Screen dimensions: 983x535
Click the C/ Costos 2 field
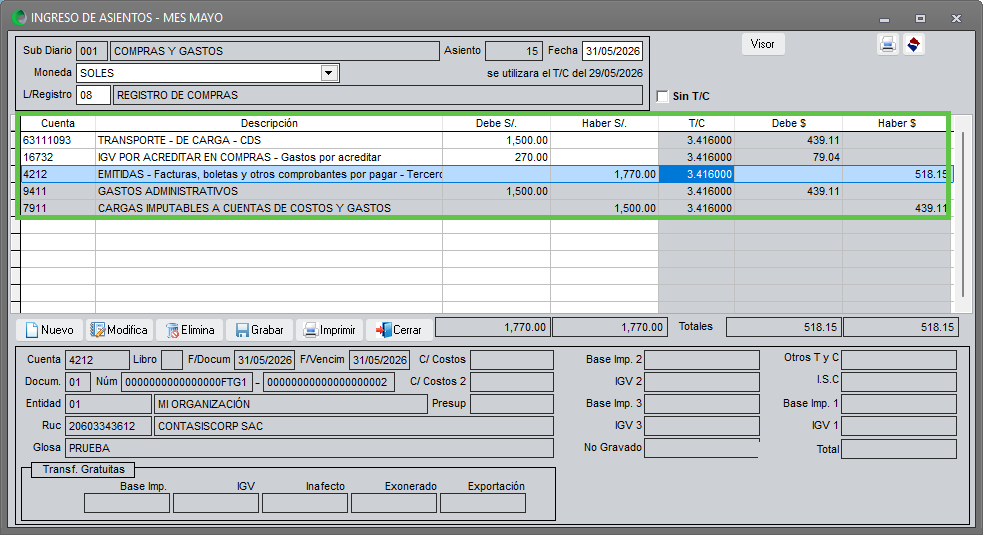pyautogui.click(x=512, y=382)
